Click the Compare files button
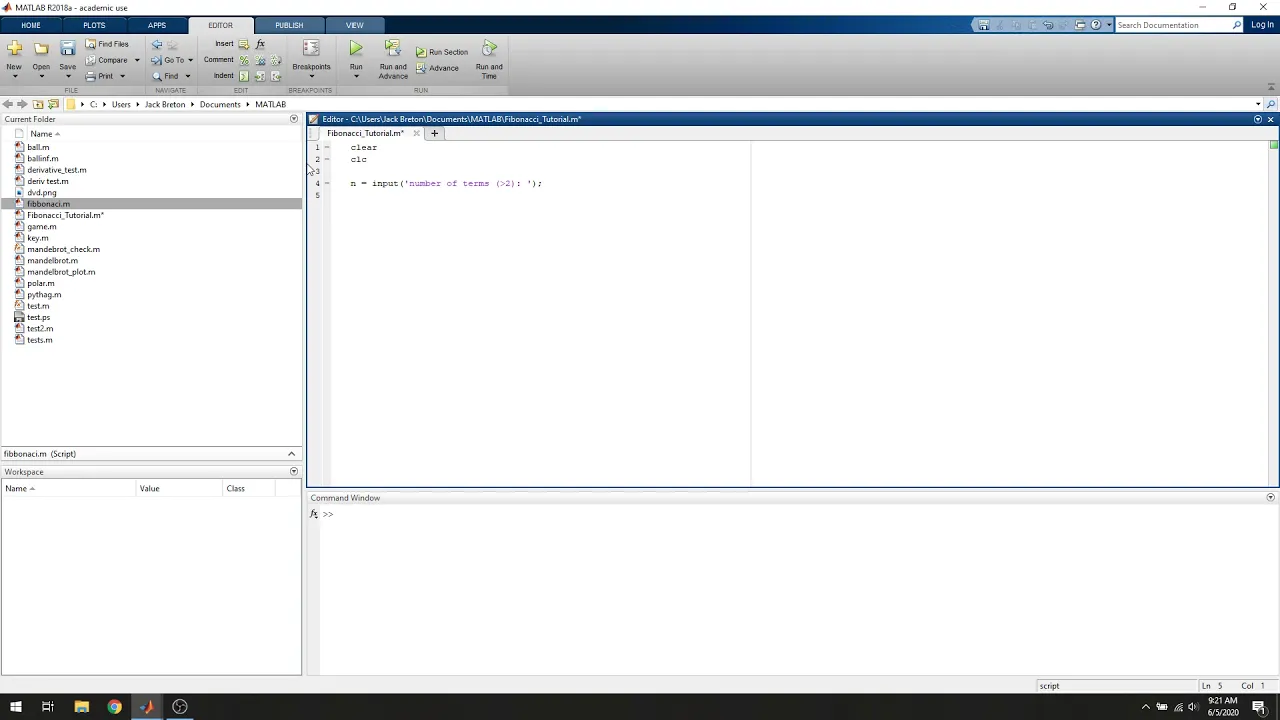 106,60
